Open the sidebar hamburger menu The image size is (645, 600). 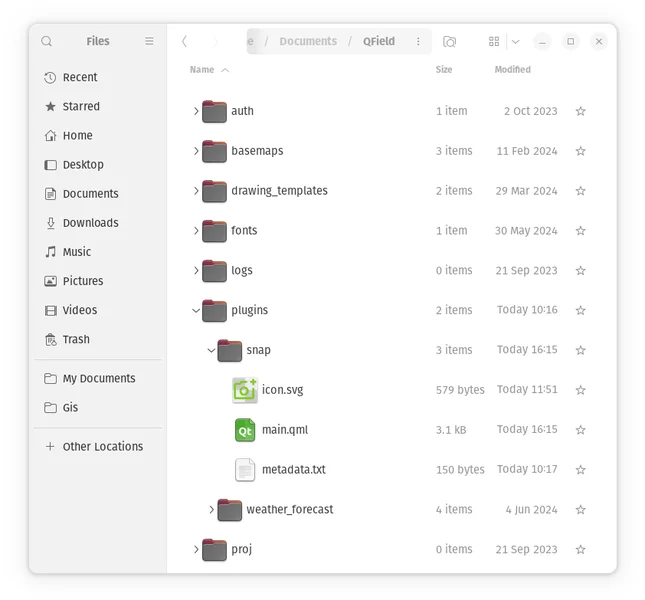tap(149, 41)
